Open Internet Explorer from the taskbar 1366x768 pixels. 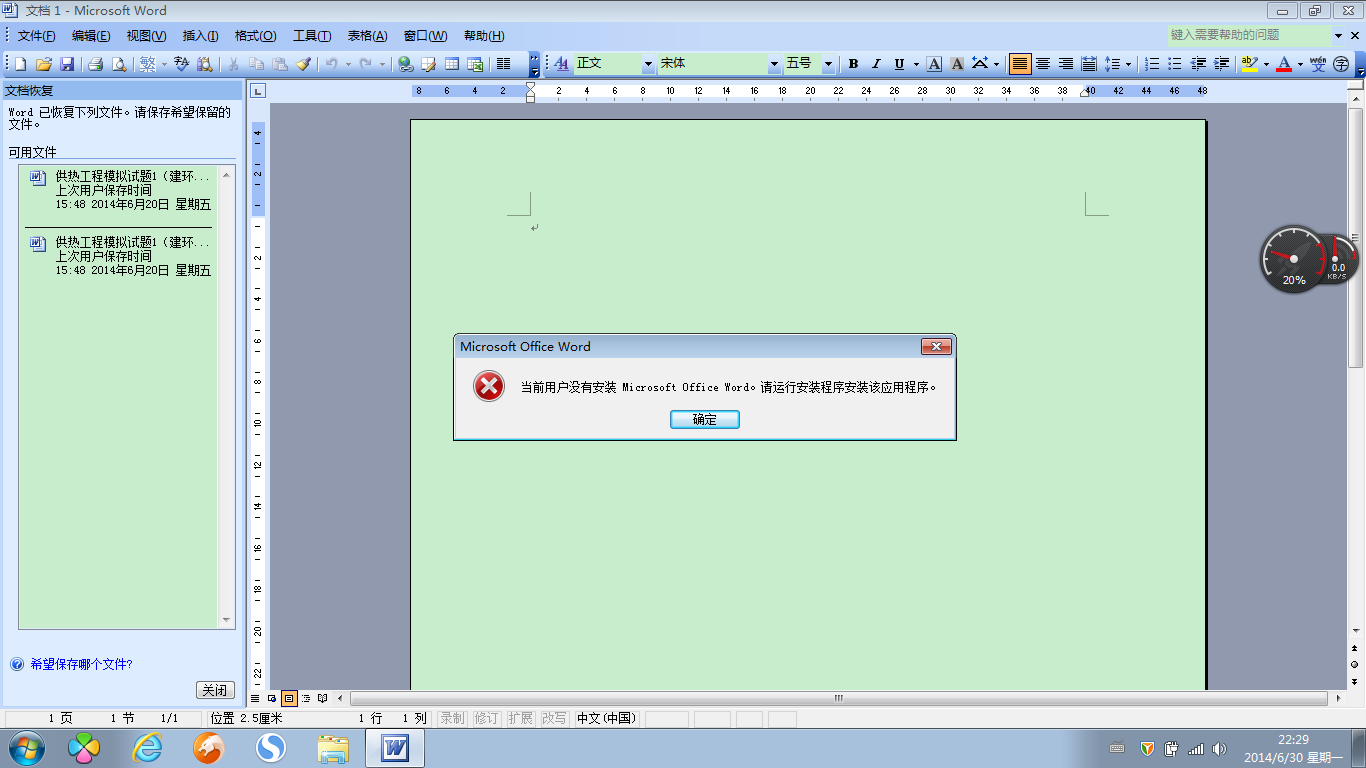[147, 748]
